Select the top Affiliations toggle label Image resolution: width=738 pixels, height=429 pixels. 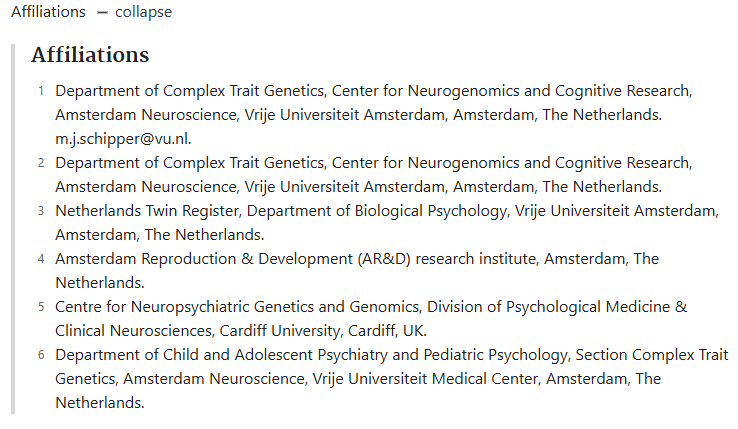pyautogui.click(x=48, y=12)
